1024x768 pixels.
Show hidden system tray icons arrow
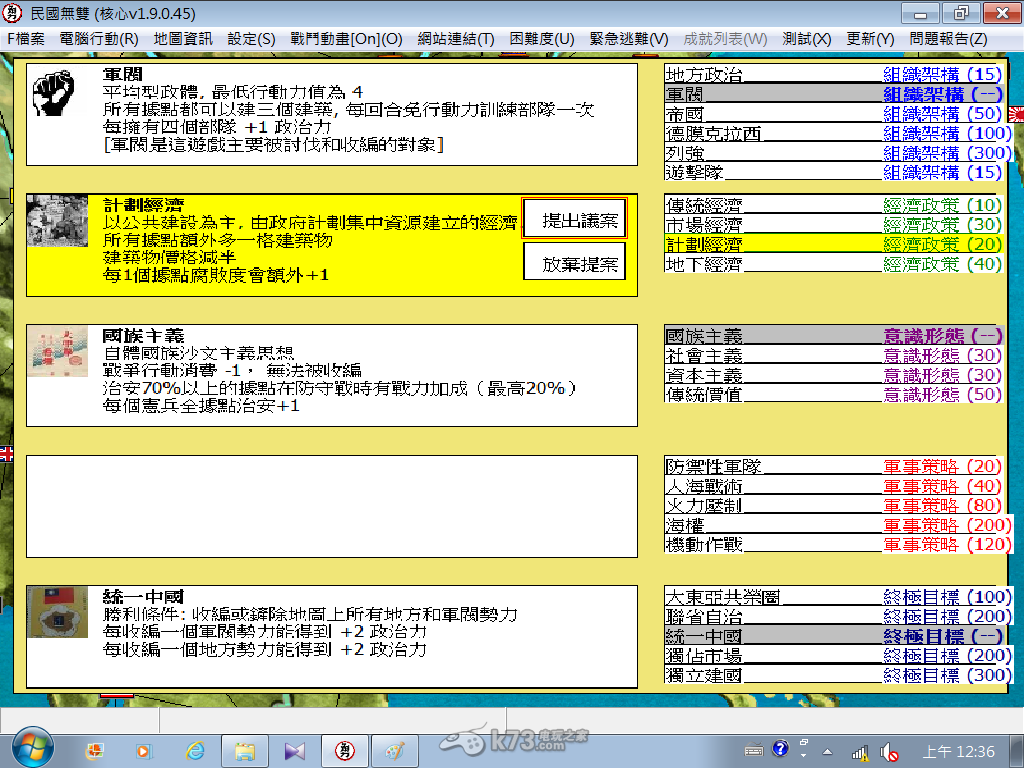(827, 751)
